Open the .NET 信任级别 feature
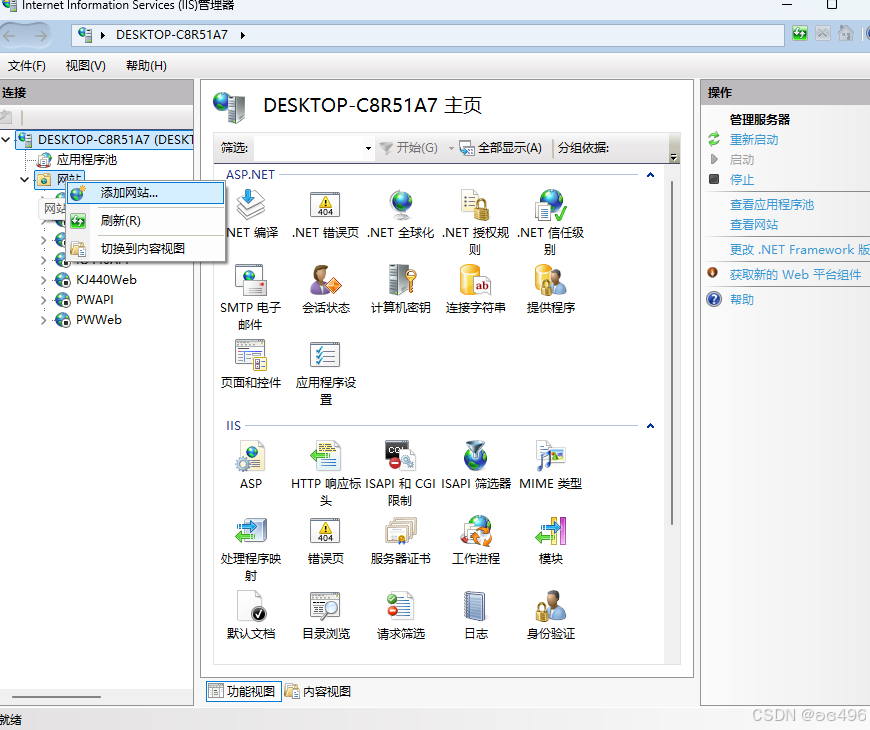The image size is (870, 730). (x=550, y=222)
